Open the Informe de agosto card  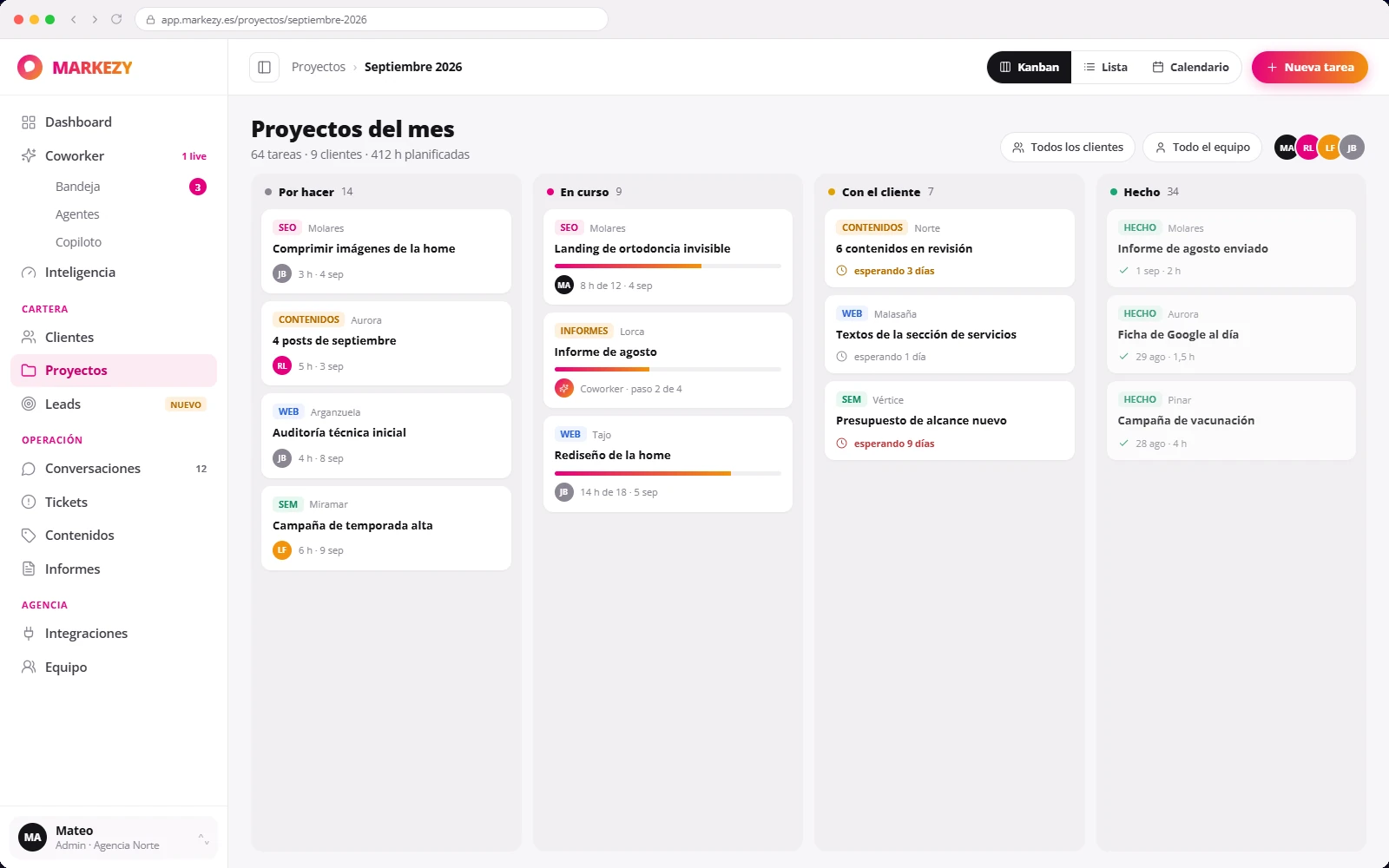click(x=668, y=360)
